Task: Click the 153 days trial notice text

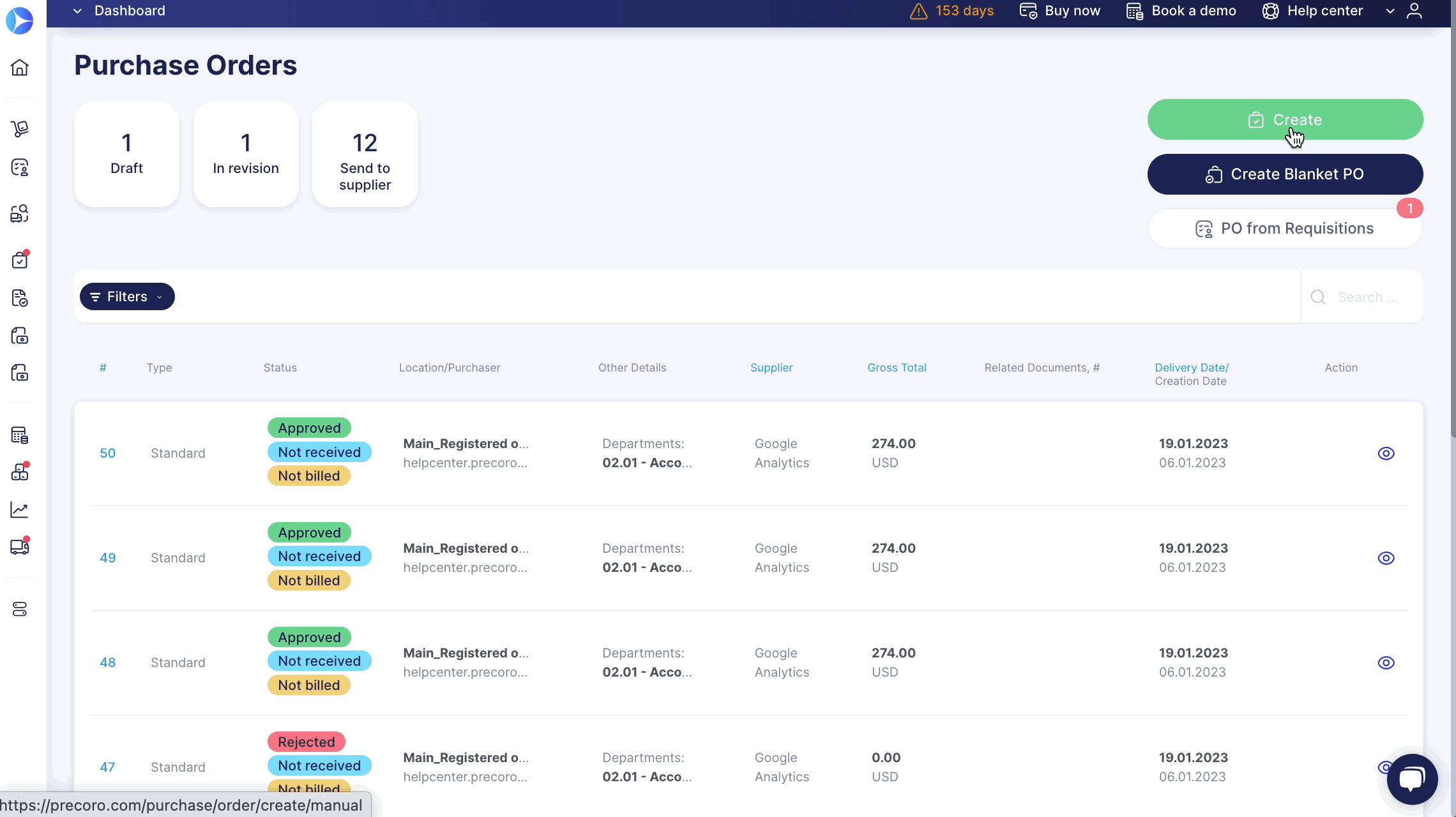Action: pyautogui.click(x=964, y=11)
